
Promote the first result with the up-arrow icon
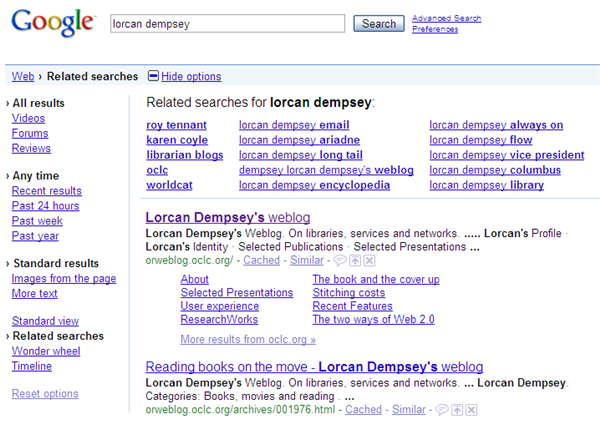(x=355, y=261)
